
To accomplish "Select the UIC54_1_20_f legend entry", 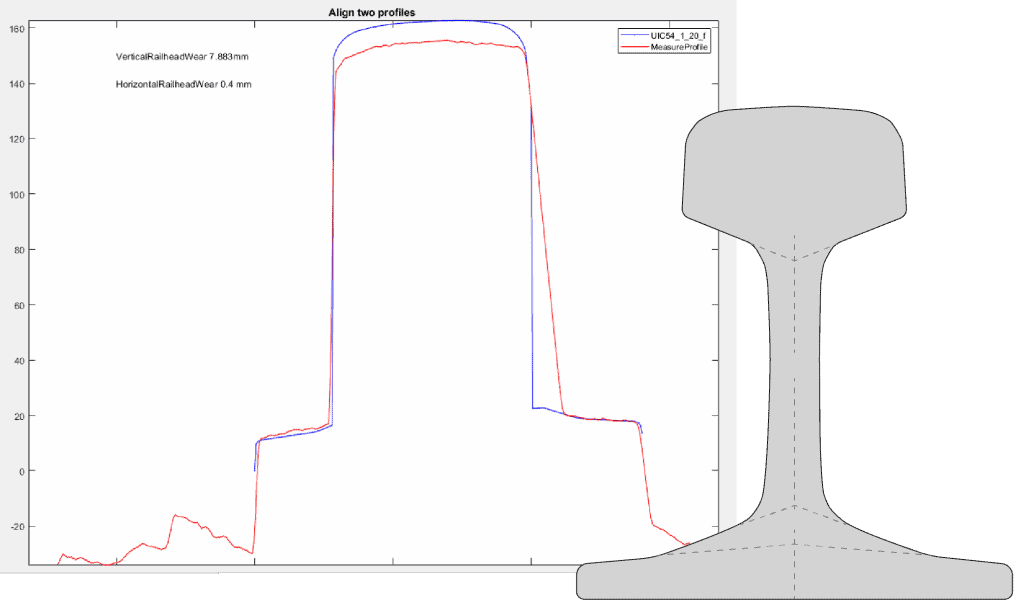I will [679, 35].
